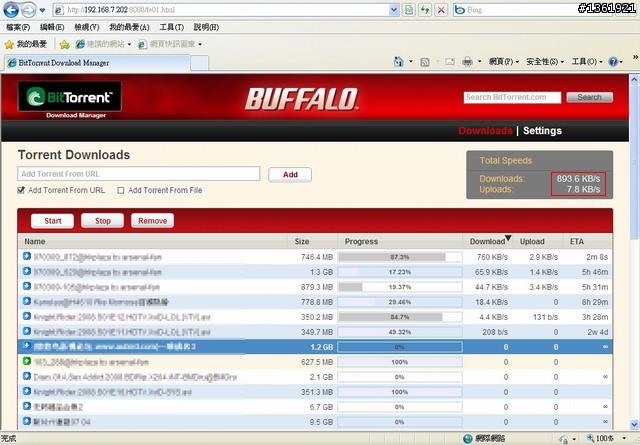Go forward with the browser Forward arrow
Image resolution: width=640 pixels, height=445 pixels.
(28, 10)
